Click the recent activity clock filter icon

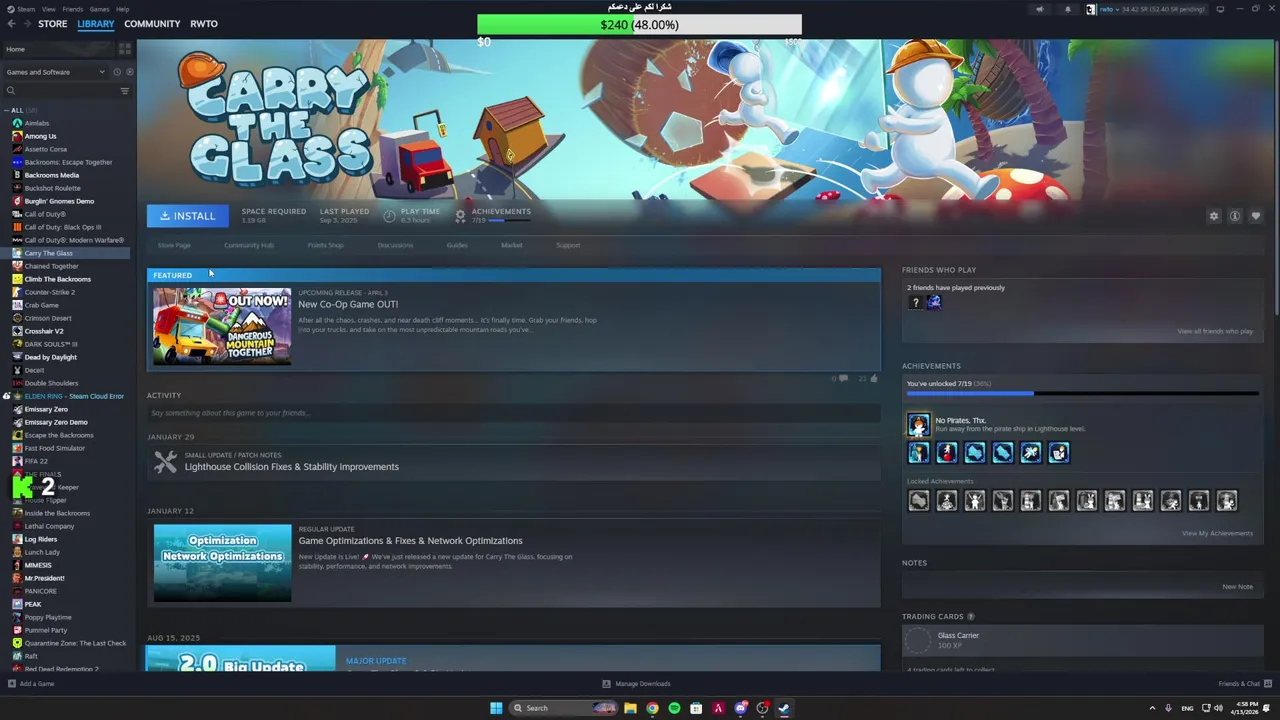(117, 72)
